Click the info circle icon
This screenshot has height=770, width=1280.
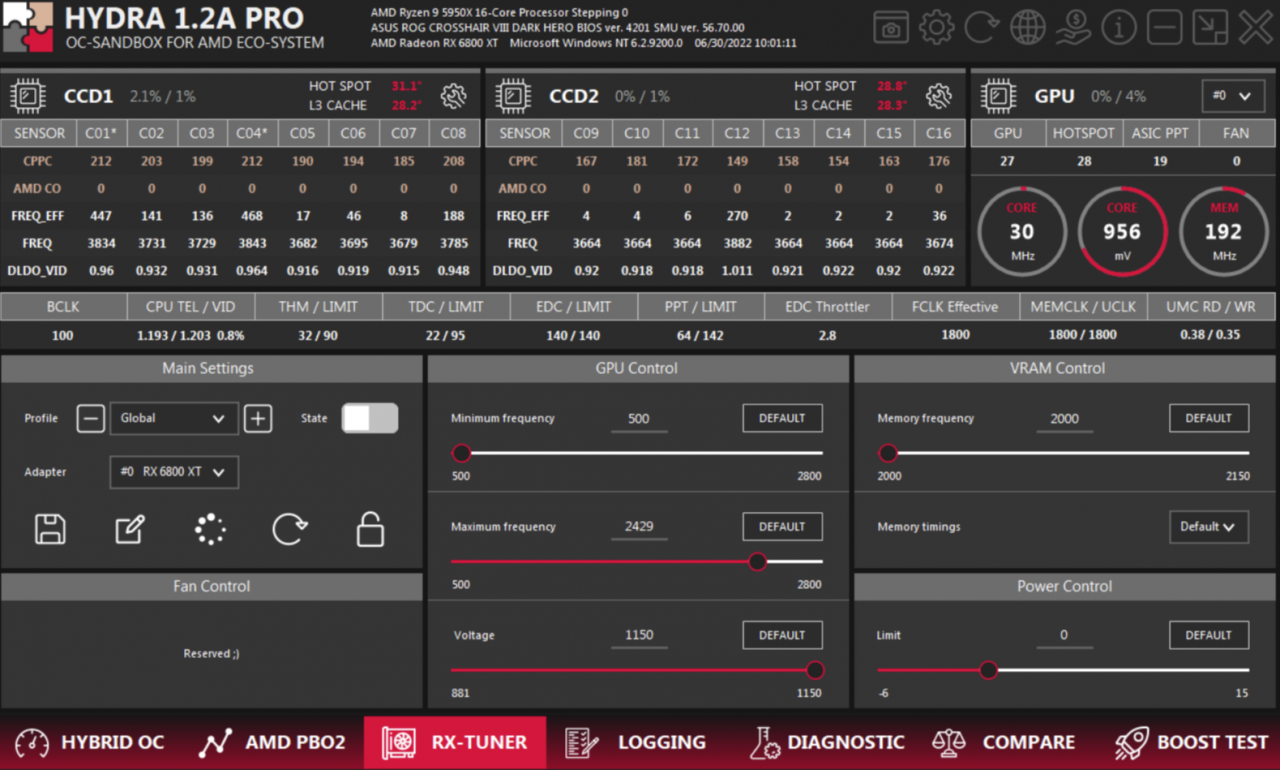pos(1119,28)
